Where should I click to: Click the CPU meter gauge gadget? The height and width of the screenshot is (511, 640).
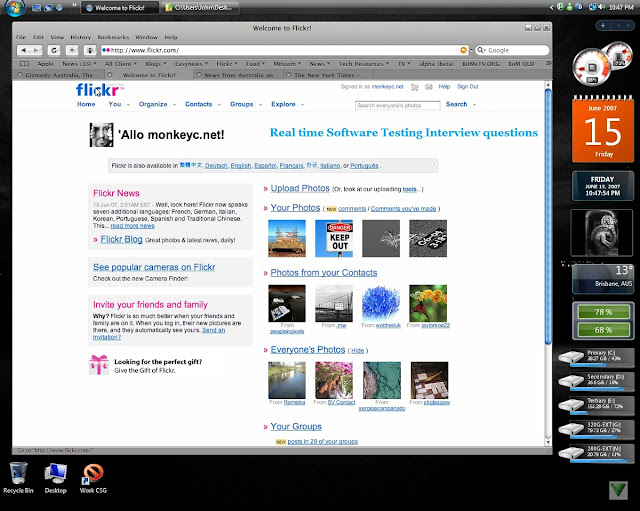coord(592,67)
